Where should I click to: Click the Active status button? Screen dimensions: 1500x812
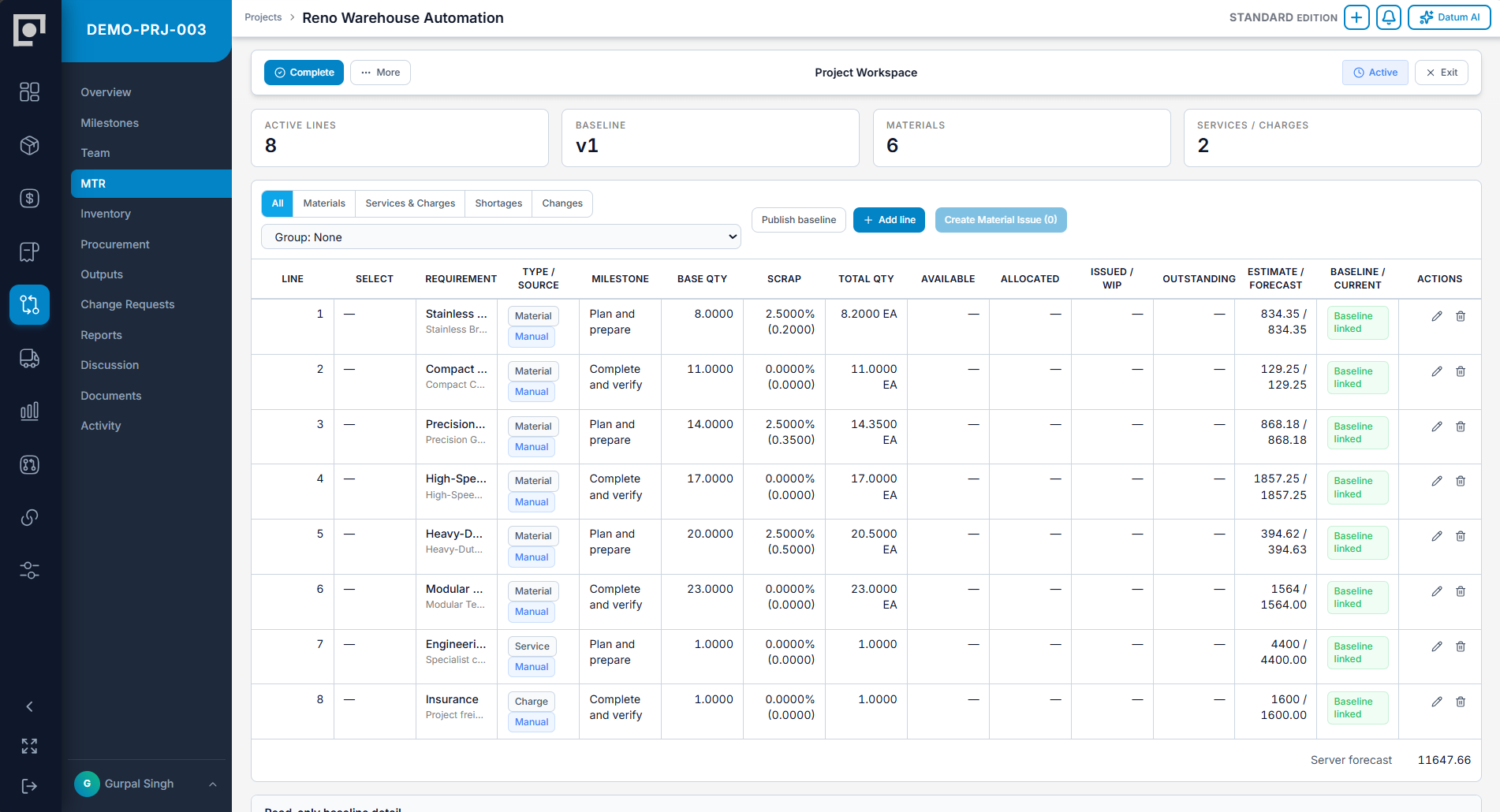pos(1375,73)
